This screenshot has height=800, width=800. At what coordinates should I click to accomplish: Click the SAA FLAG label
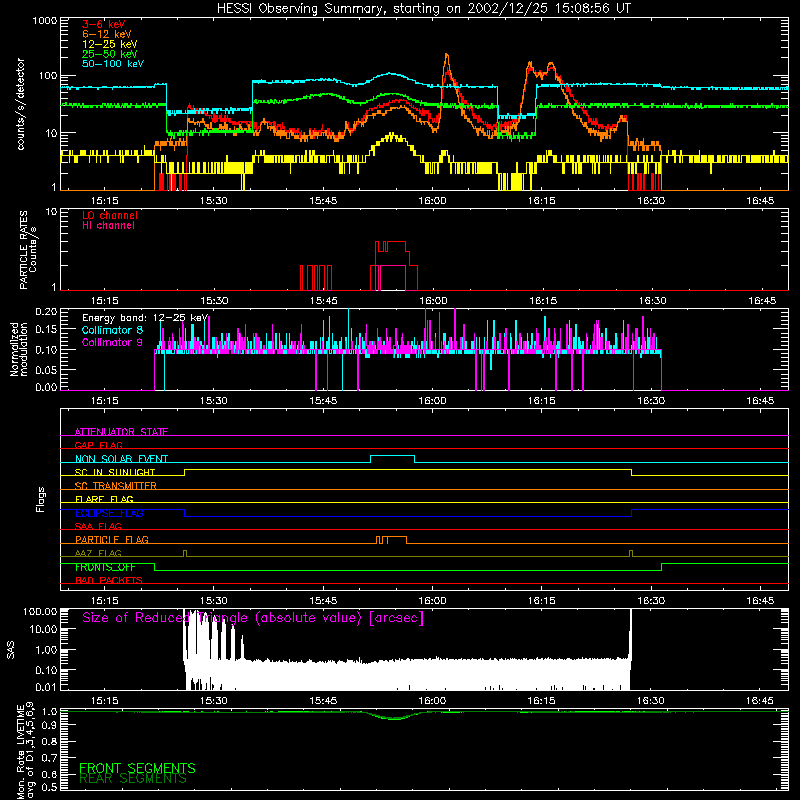click(98, 526)
